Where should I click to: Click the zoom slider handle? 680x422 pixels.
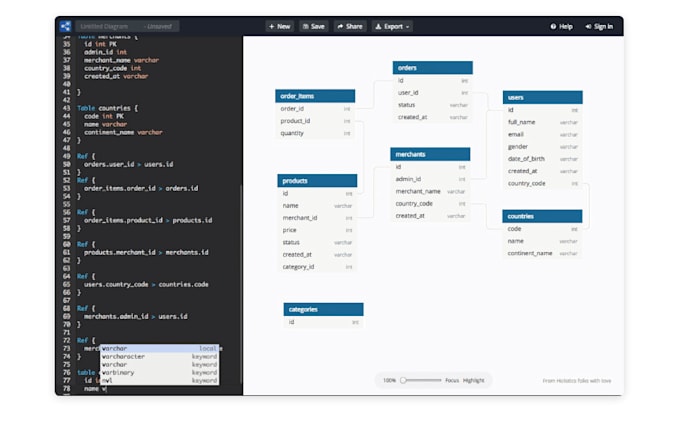tap(403, 380)
